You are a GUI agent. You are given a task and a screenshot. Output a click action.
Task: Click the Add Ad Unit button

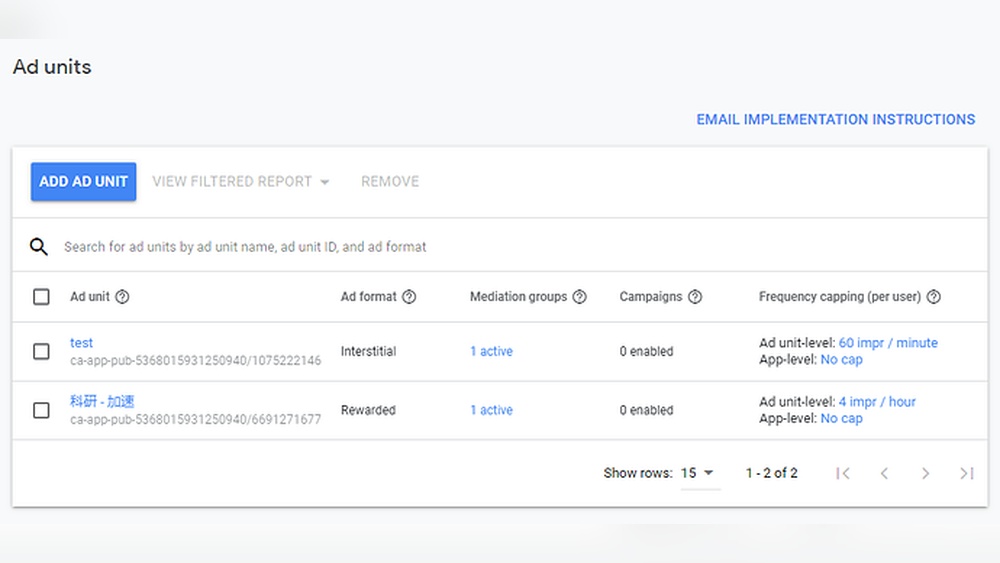84,182
